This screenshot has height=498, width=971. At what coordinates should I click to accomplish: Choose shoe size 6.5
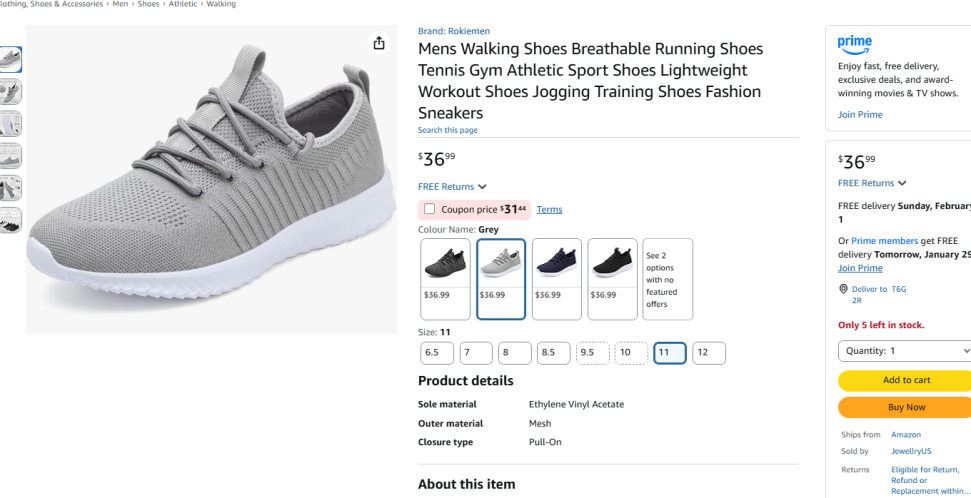(437, 353)
